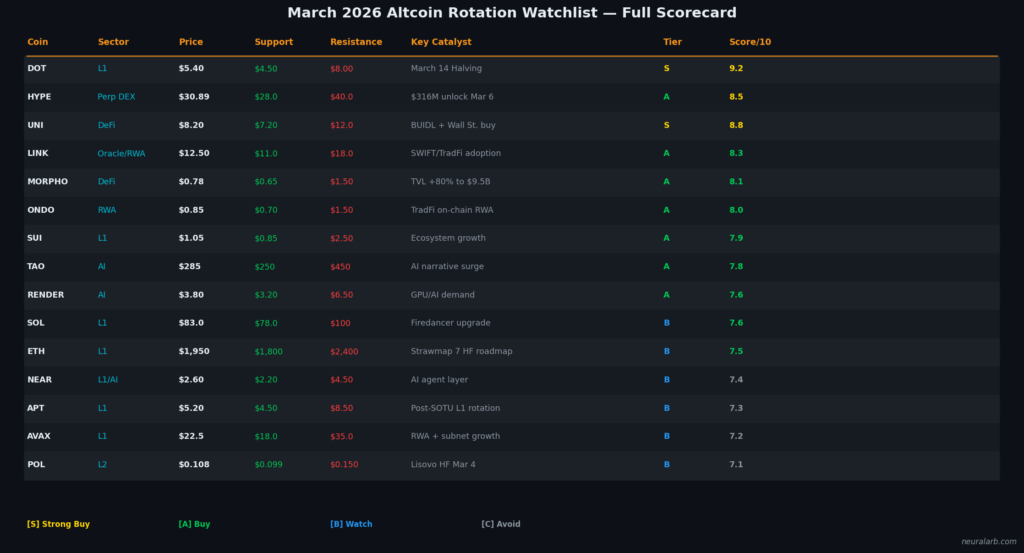Click the 8.8 score for UNI
Viewport: 1024px width, 553px height.
pyautogui.click(x=736, y=125)
